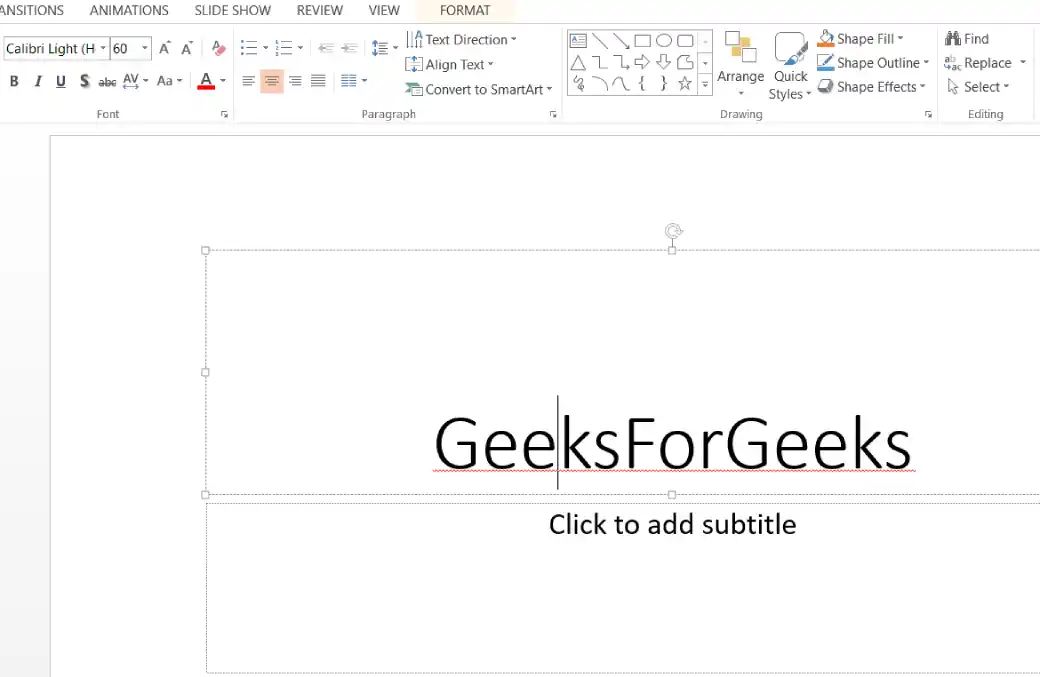Open Align Text options
1040x677 pixels.
click(449, 64)
